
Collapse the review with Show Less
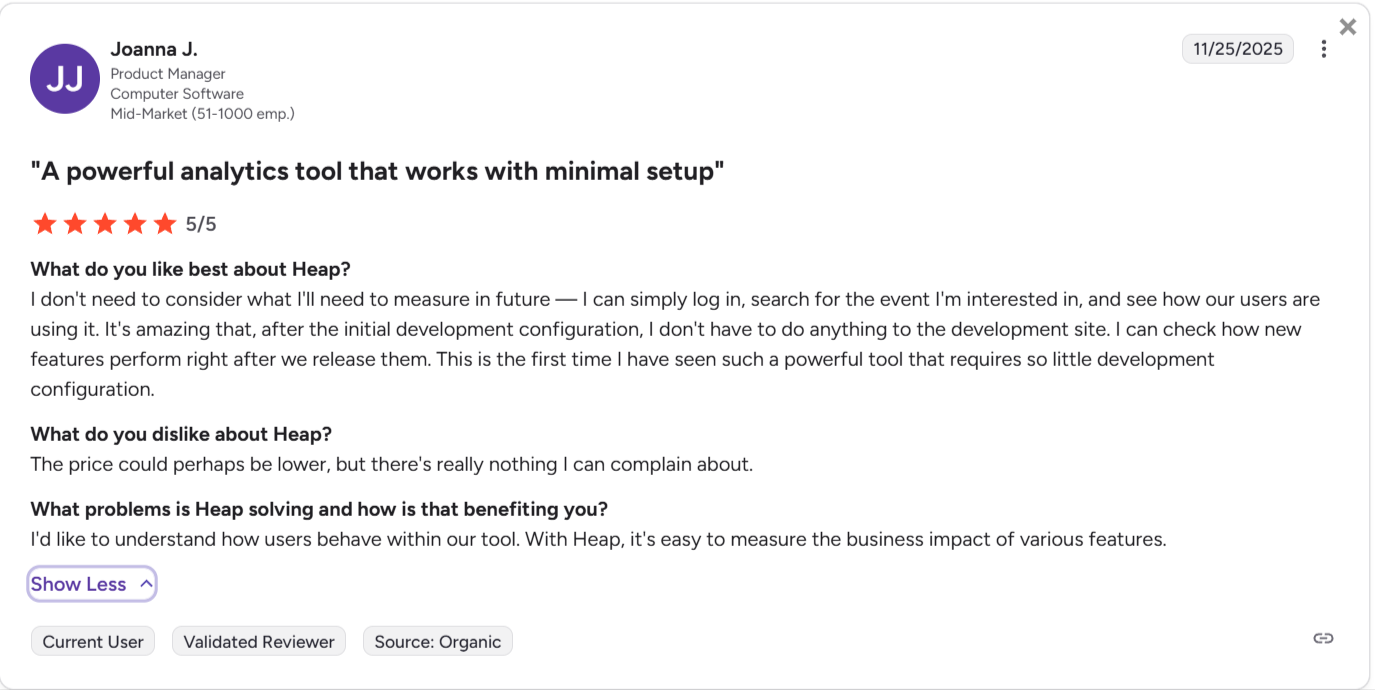tap(92, 585)
